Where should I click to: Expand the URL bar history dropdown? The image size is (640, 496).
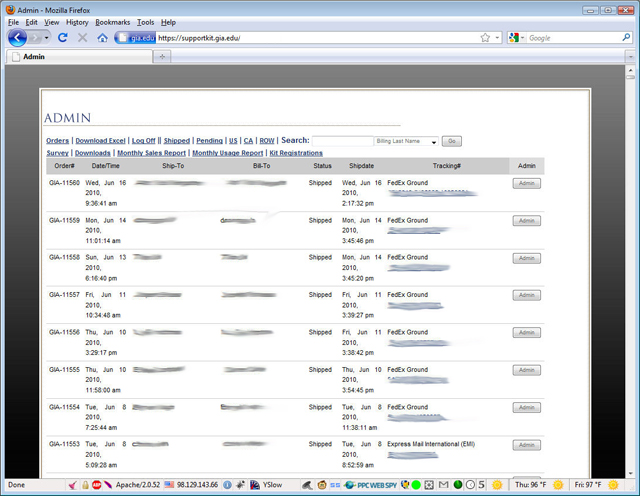click(x=497, y=38)
